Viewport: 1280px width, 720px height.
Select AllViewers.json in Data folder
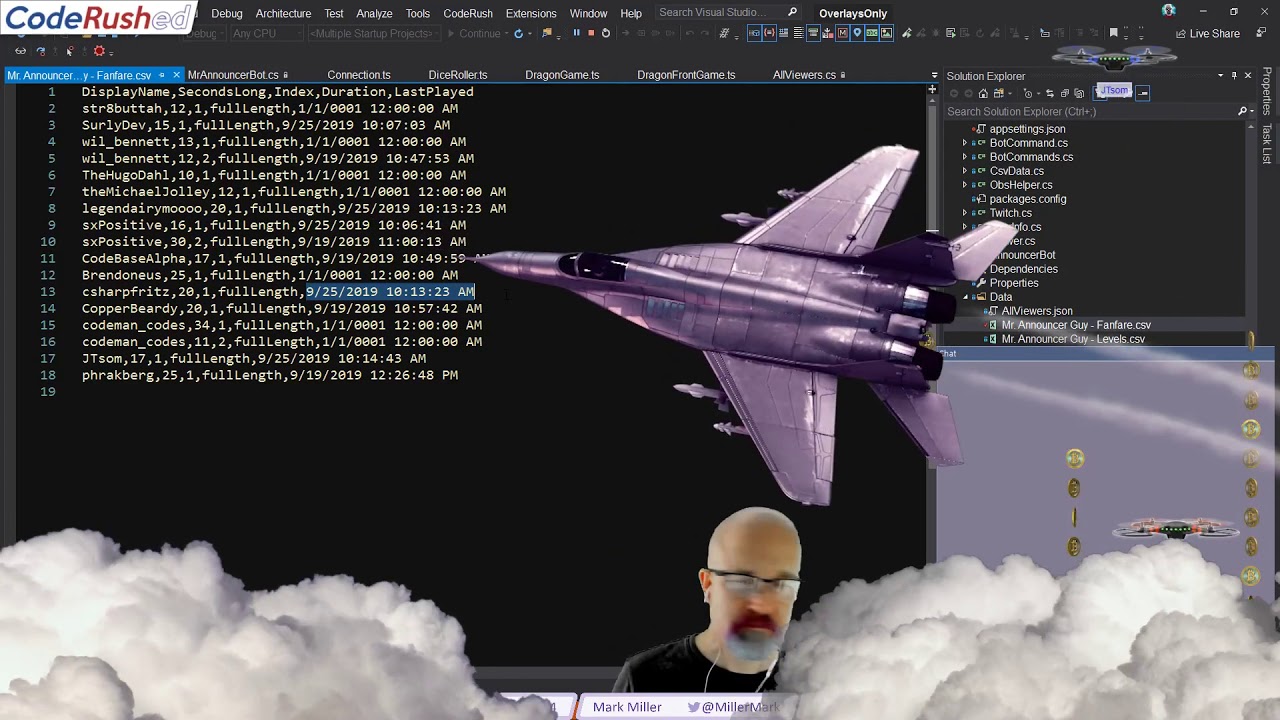tap(1037, 311)
